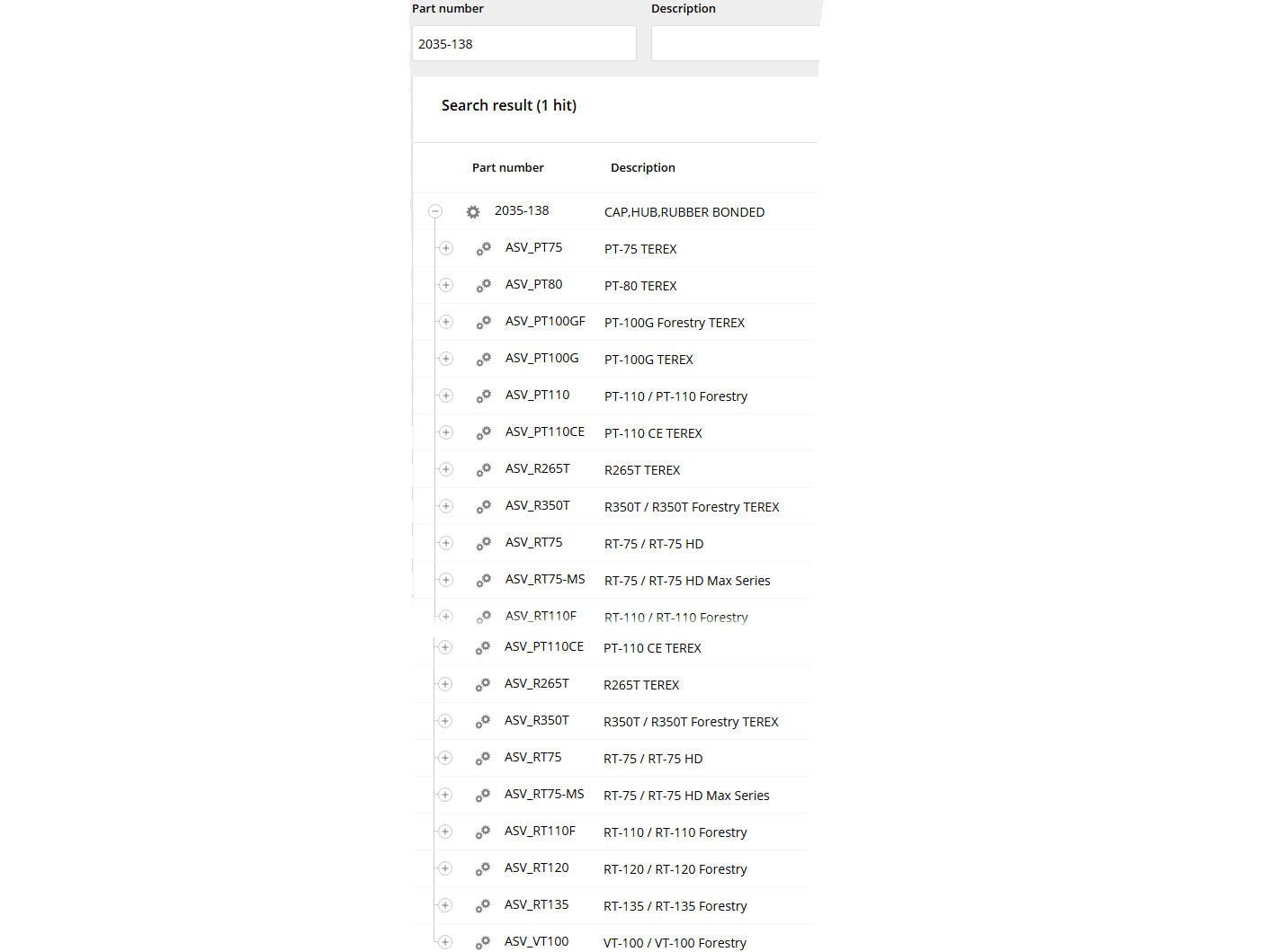Select the ASV_RT120 tree entry

click(536, 868)
